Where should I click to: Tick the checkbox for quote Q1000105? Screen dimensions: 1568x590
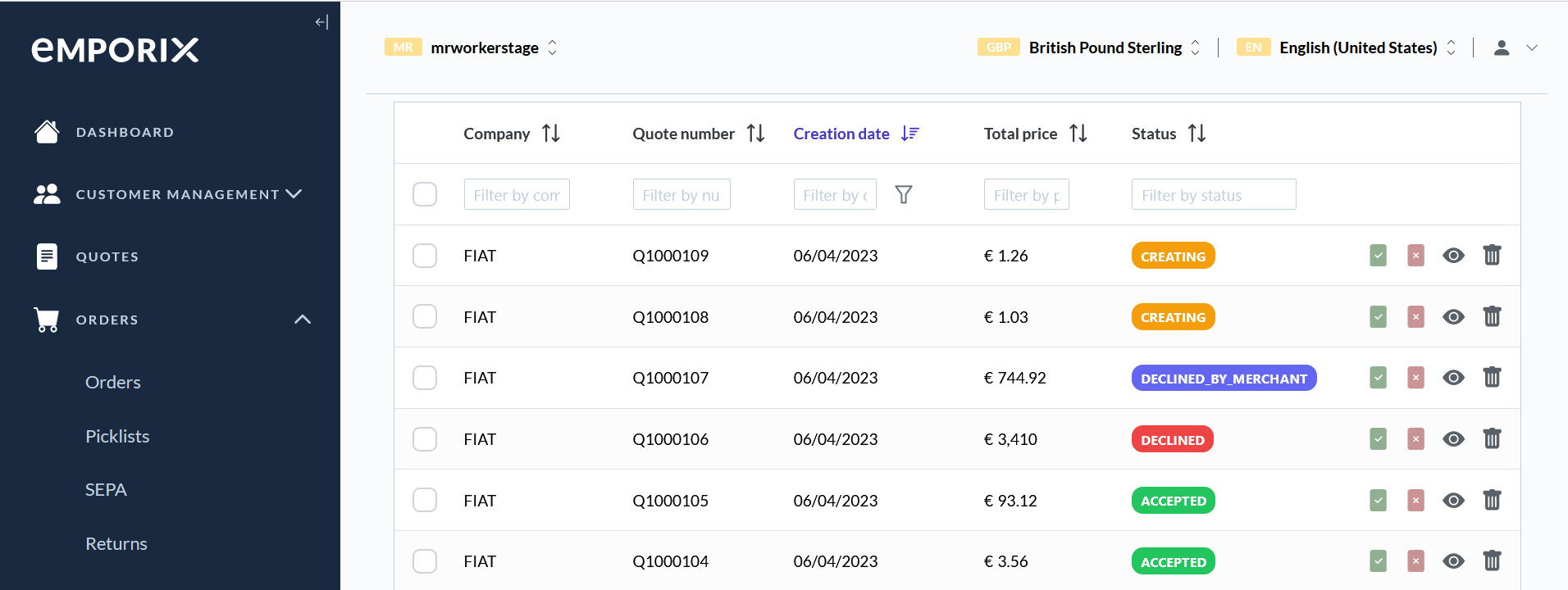pos(425,501)
